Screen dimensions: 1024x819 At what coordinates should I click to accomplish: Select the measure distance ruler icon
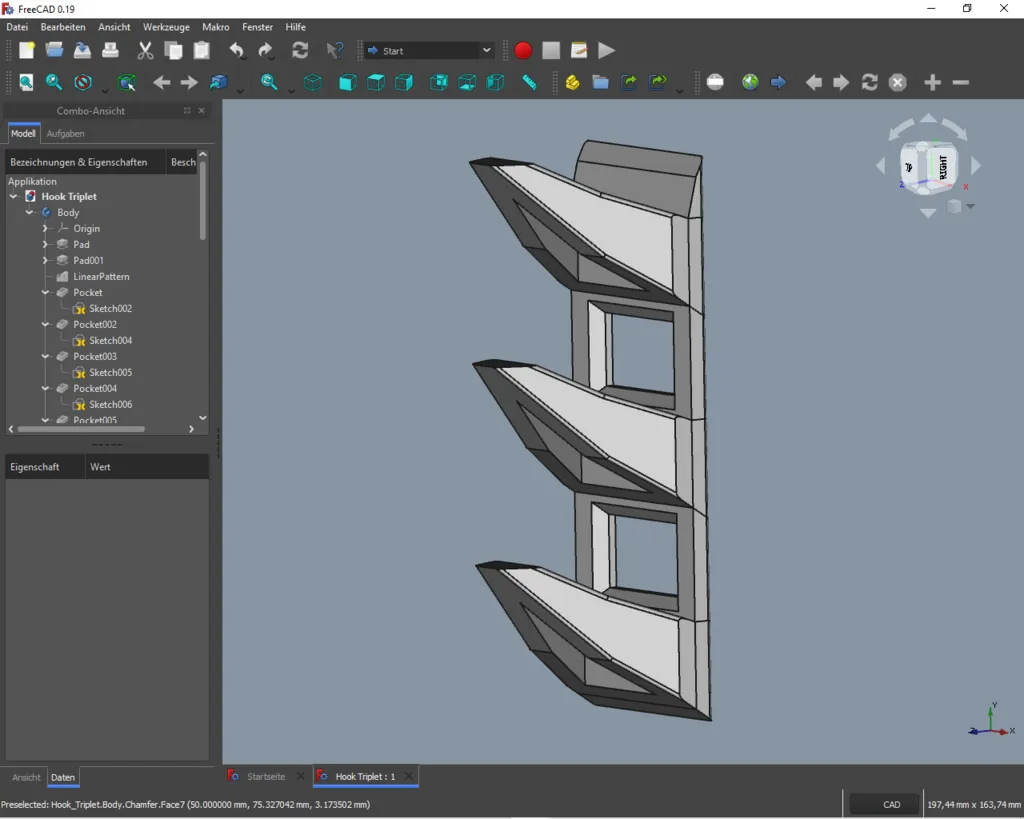(x=529, y=82)
